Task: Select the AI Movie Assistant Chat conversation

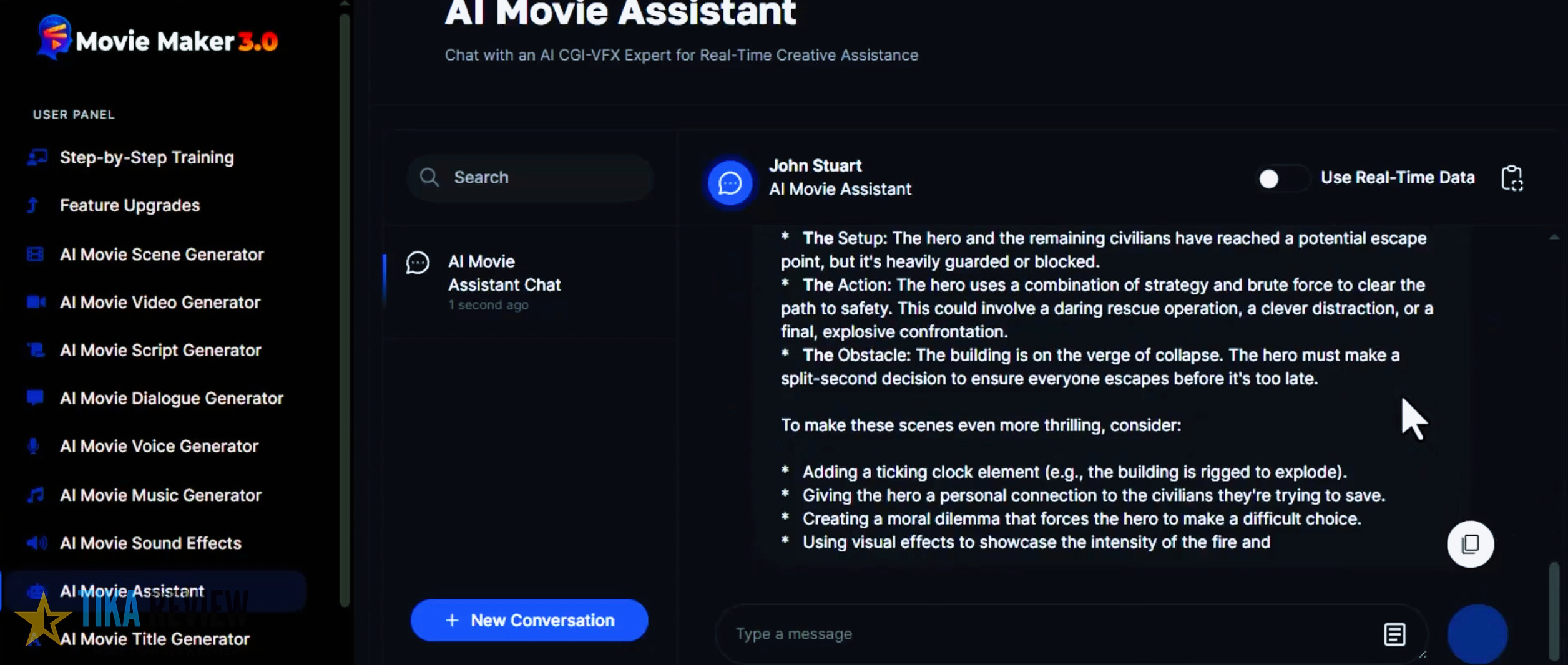Action: [x=504, y=273]
